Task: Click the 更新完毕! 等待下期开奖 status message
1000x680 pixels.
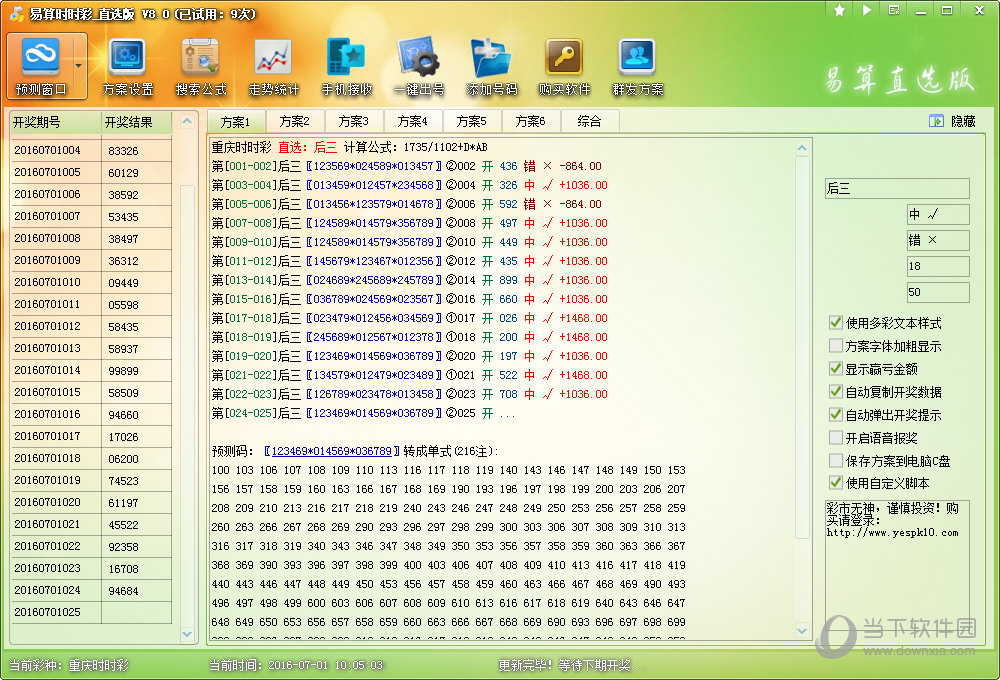Action: tap(571, 665)
